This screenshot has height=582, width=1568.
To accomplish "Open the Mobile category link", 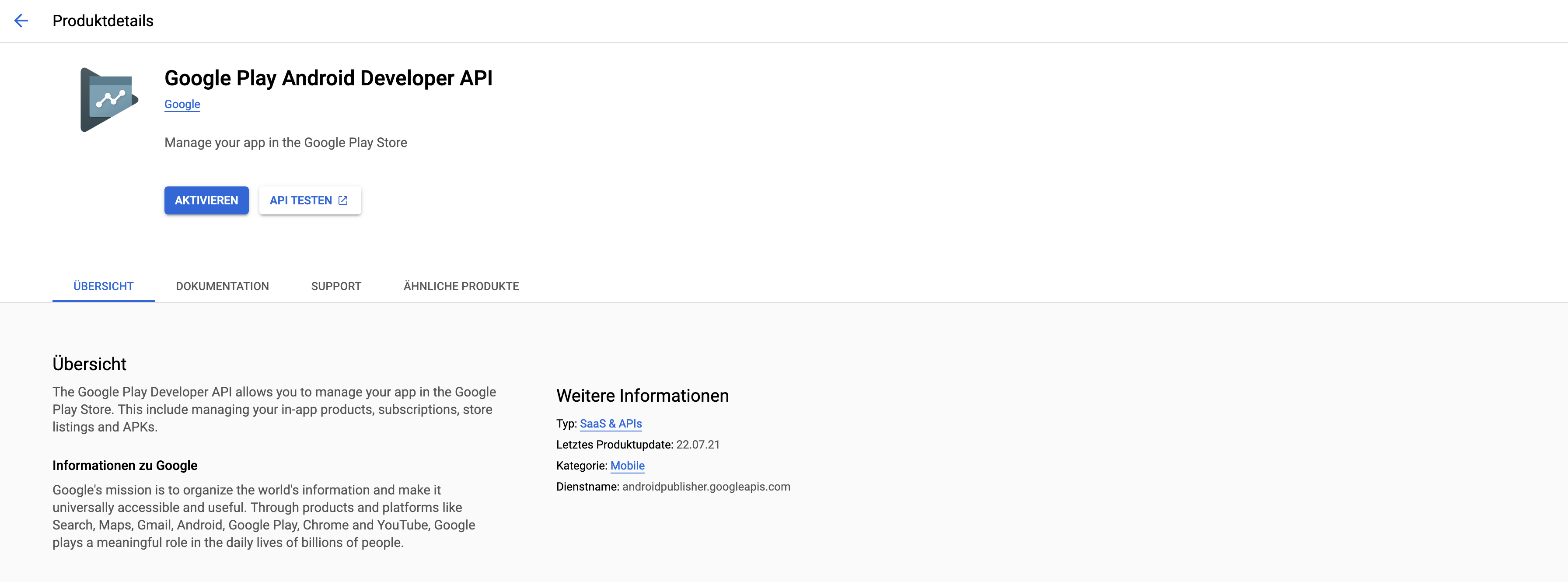I will click(x=627, y=466).
